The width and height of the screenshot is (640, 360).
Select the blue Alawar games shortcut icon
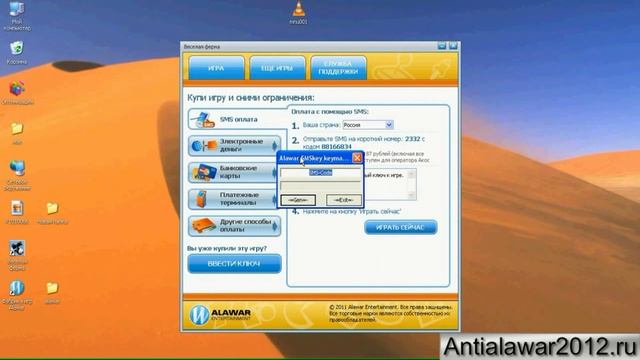pyautogui.click(x=17, y=288)
